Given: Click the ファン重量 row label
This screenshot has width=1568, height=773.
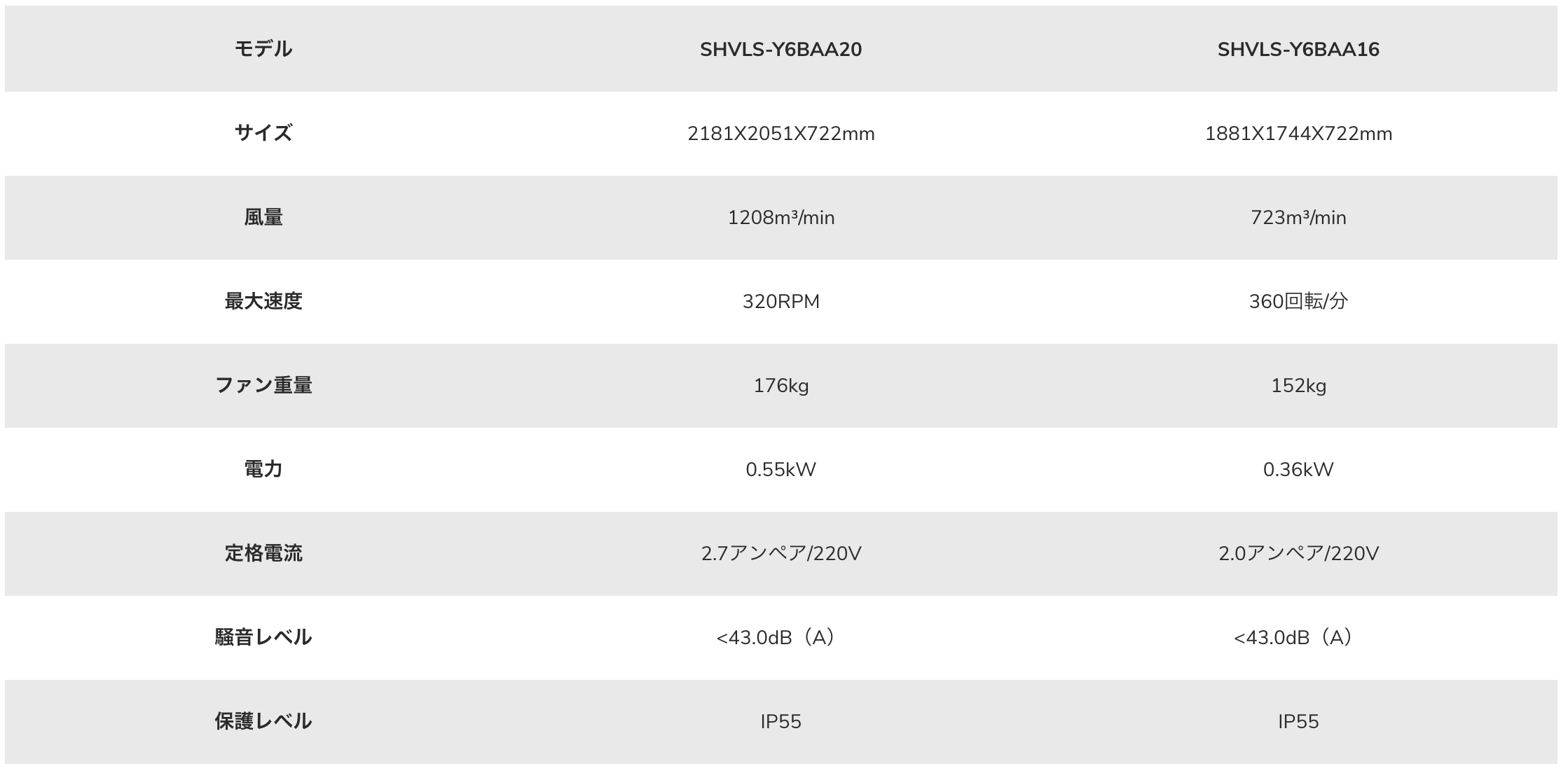Looking at the screenshot, I should point(263,385).
